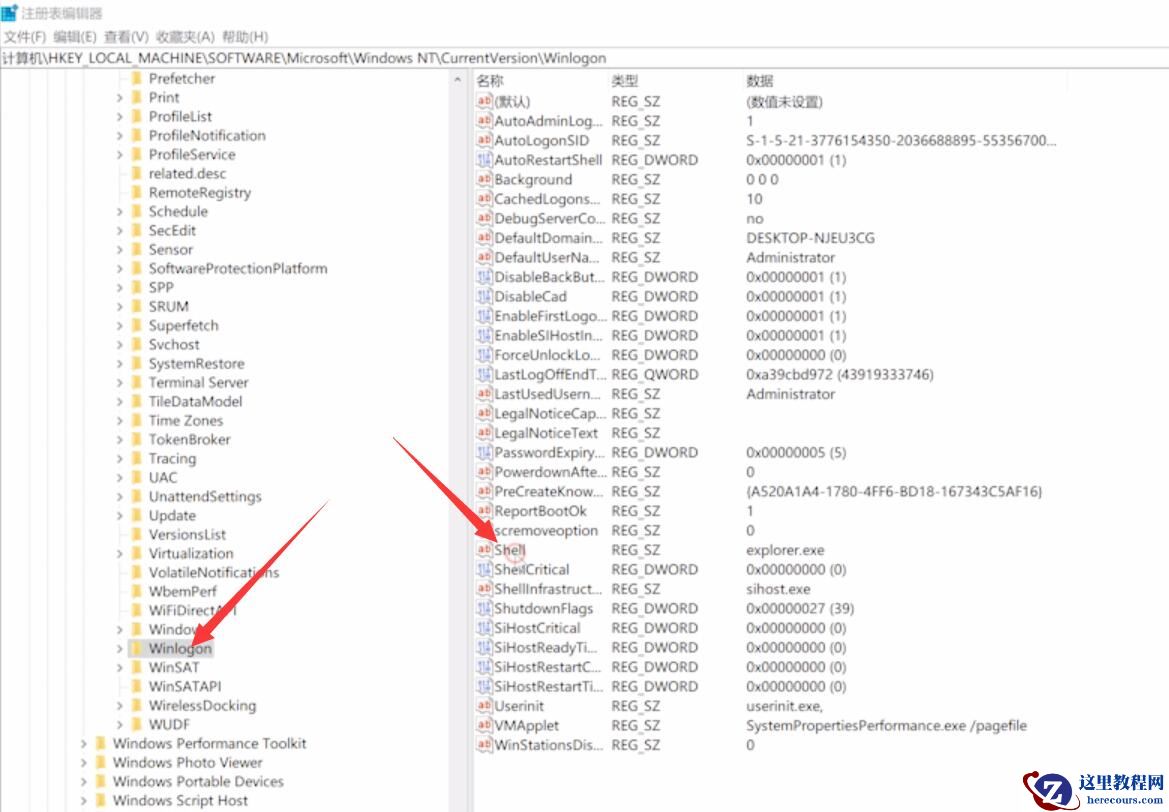The image size is (1169, 812).
Task: Select the WinSAT key in tree
Action: 174,667
